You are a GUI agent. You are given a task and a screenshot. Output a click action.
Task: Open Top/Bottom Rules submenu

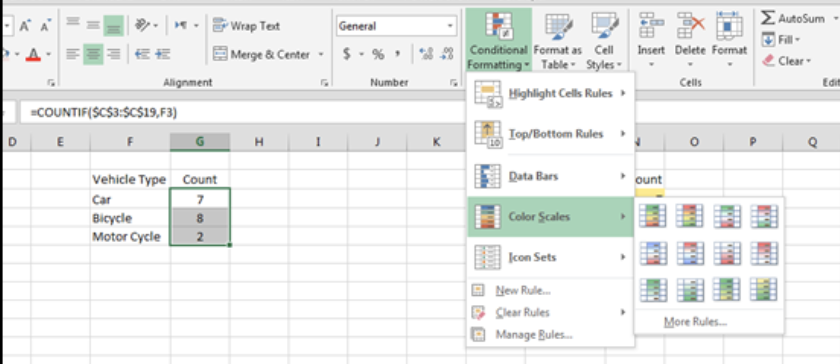(551, 133)
